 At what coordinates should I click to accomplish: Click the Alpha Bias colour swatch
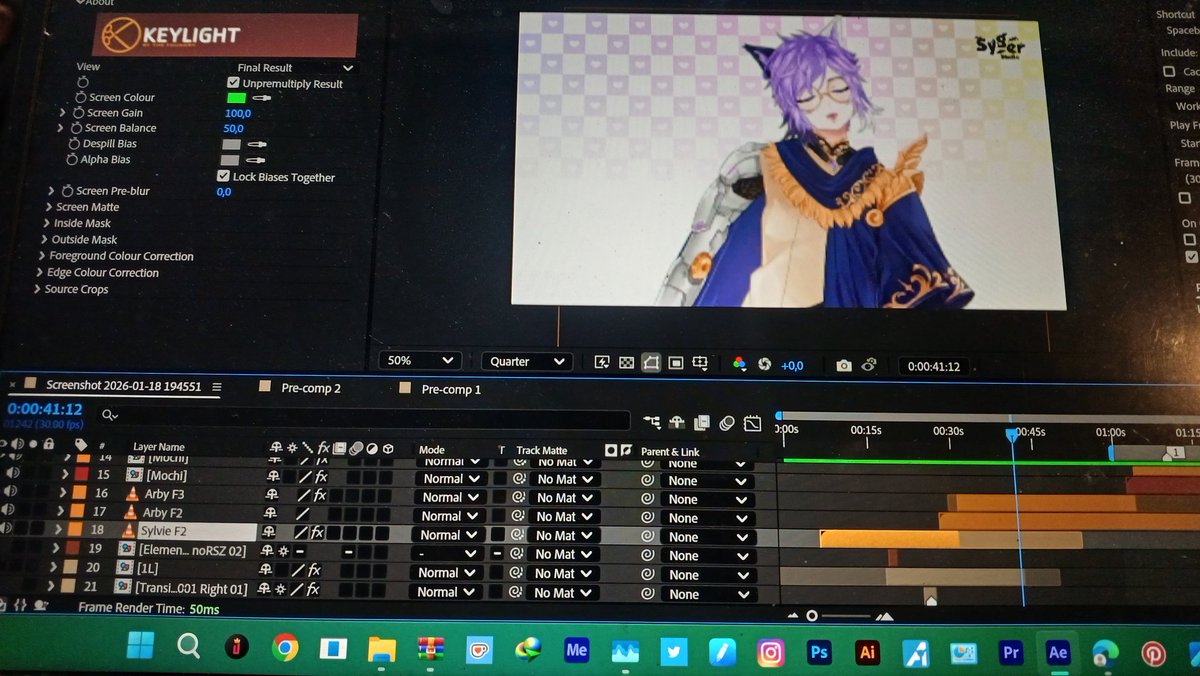point(231,160)
